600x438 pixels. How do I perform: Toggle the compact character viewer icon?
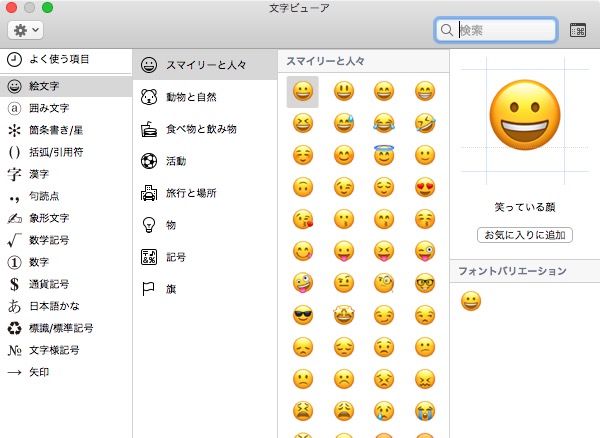578,30
